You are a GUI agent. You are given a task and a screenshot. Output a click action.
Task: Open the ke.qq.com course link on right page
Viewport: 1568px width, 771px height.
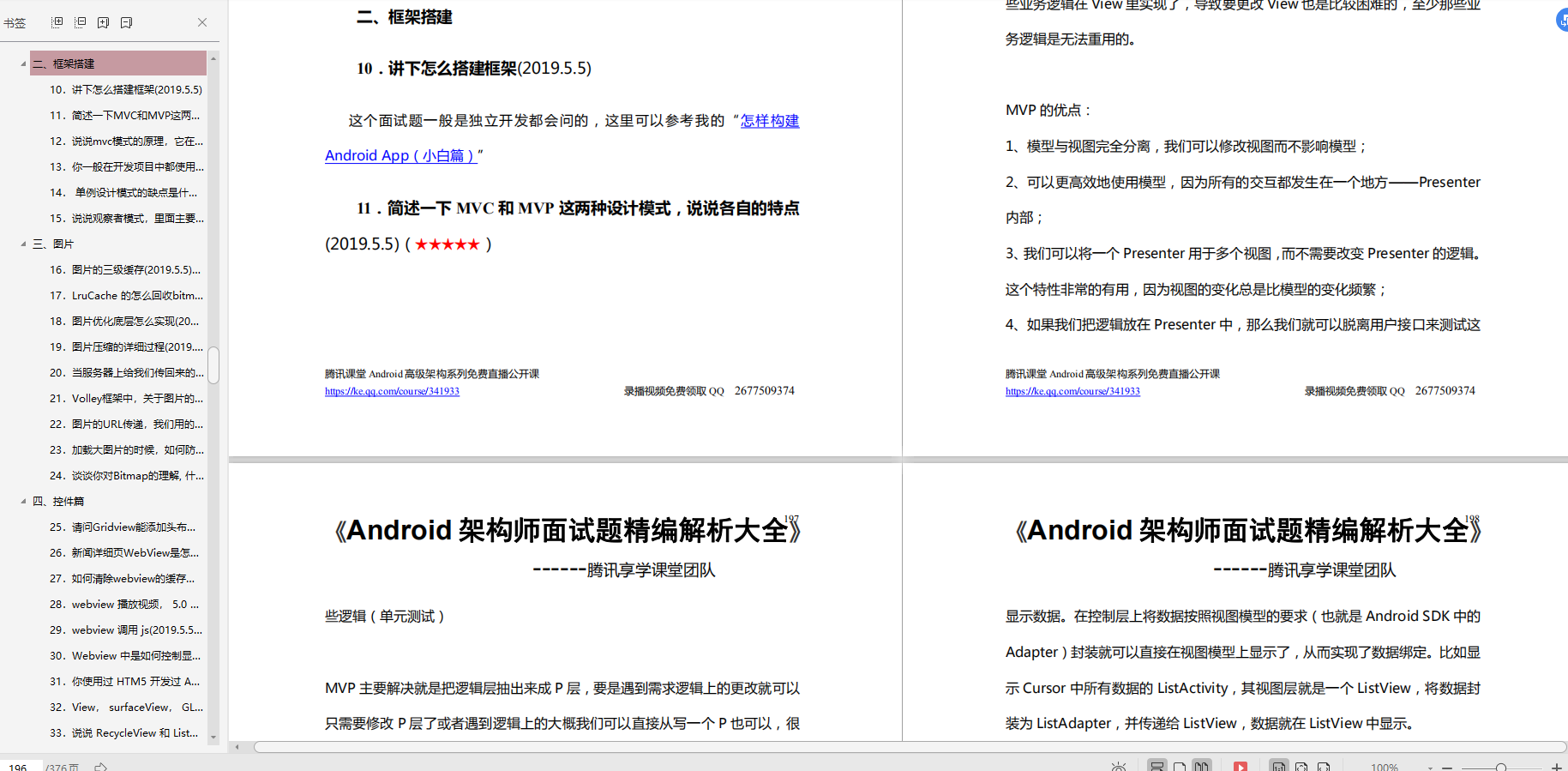tap(1072, 391)
